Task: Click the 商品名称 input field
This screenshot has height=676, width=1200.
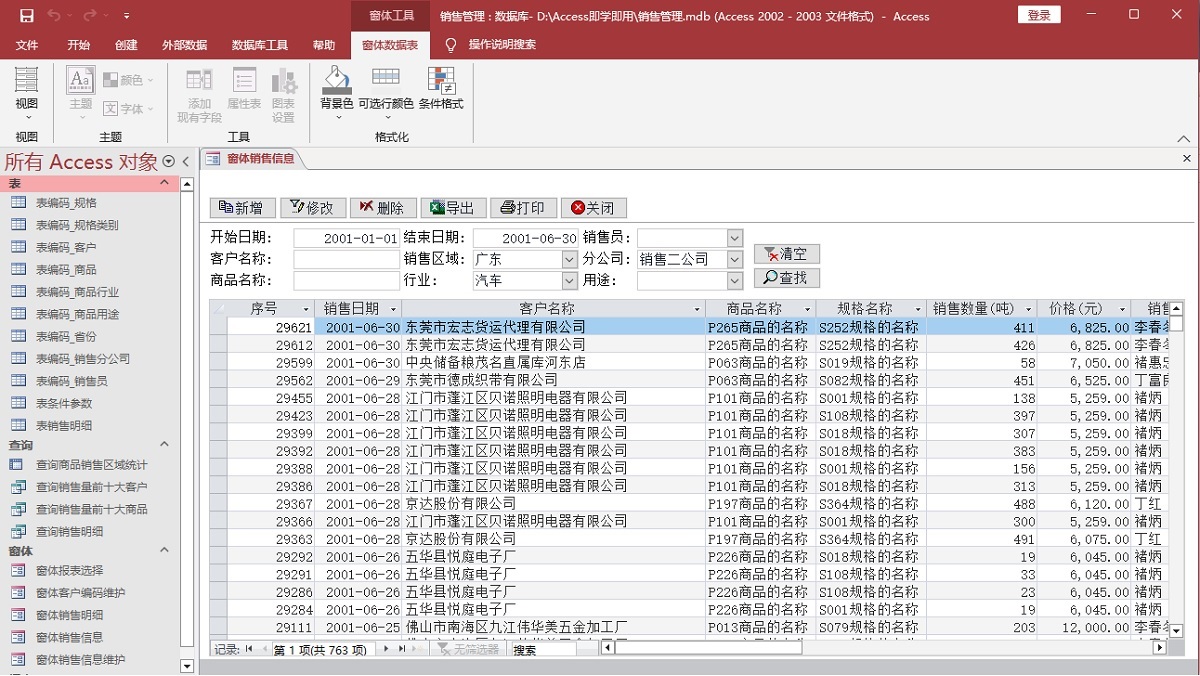Action: pyautogui.click(x=346, y=281)
